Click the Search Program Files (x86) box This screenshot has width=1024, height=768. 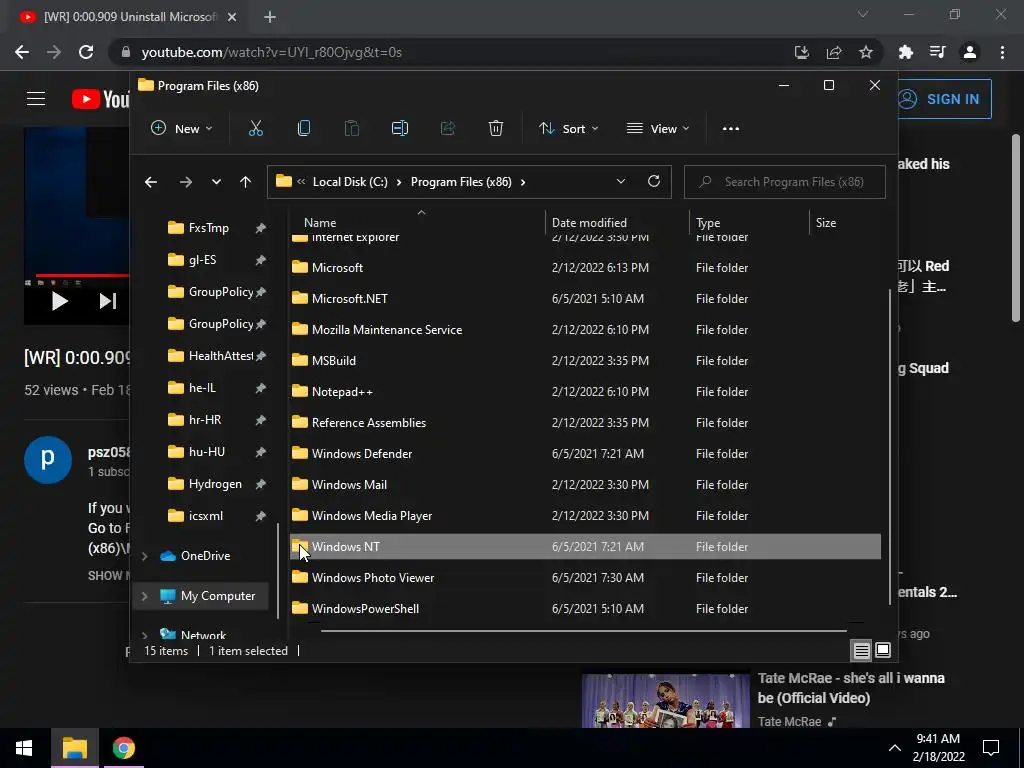[x=784, y=182]
